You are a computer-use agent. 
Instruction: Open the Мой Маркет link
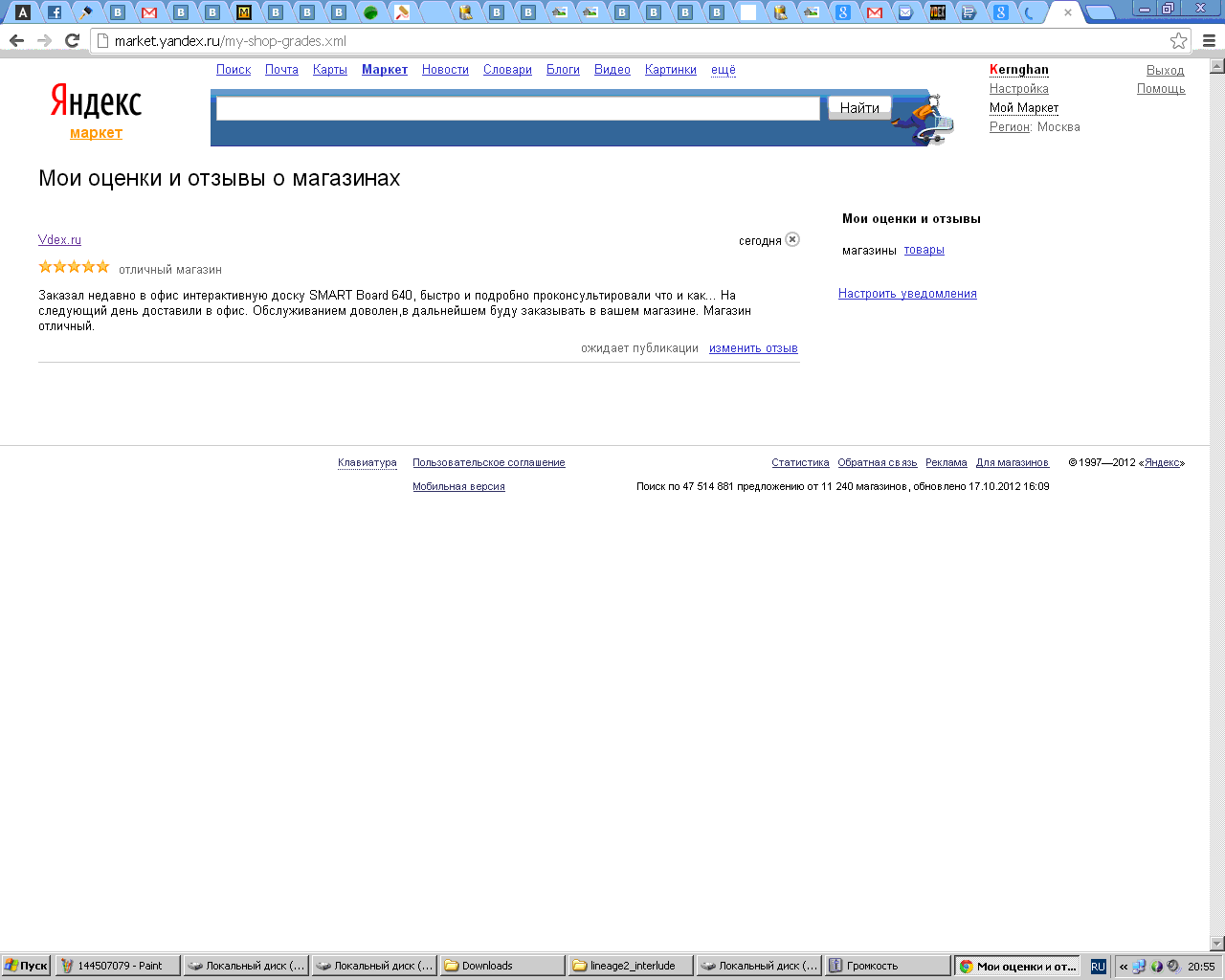click(1024, 108)
